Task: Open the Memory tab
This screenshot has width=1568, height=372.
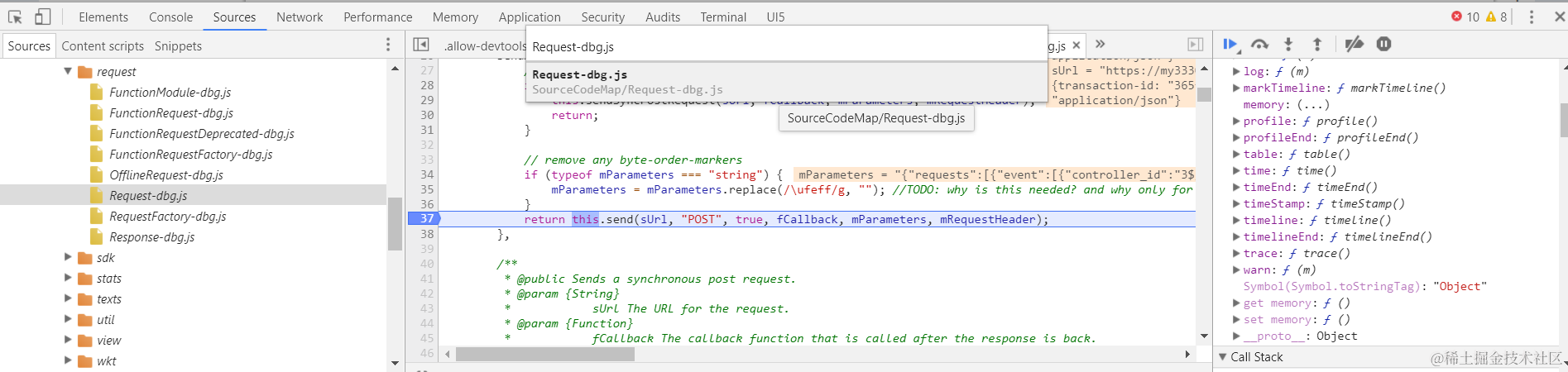Action: click(x=455, y=17)
